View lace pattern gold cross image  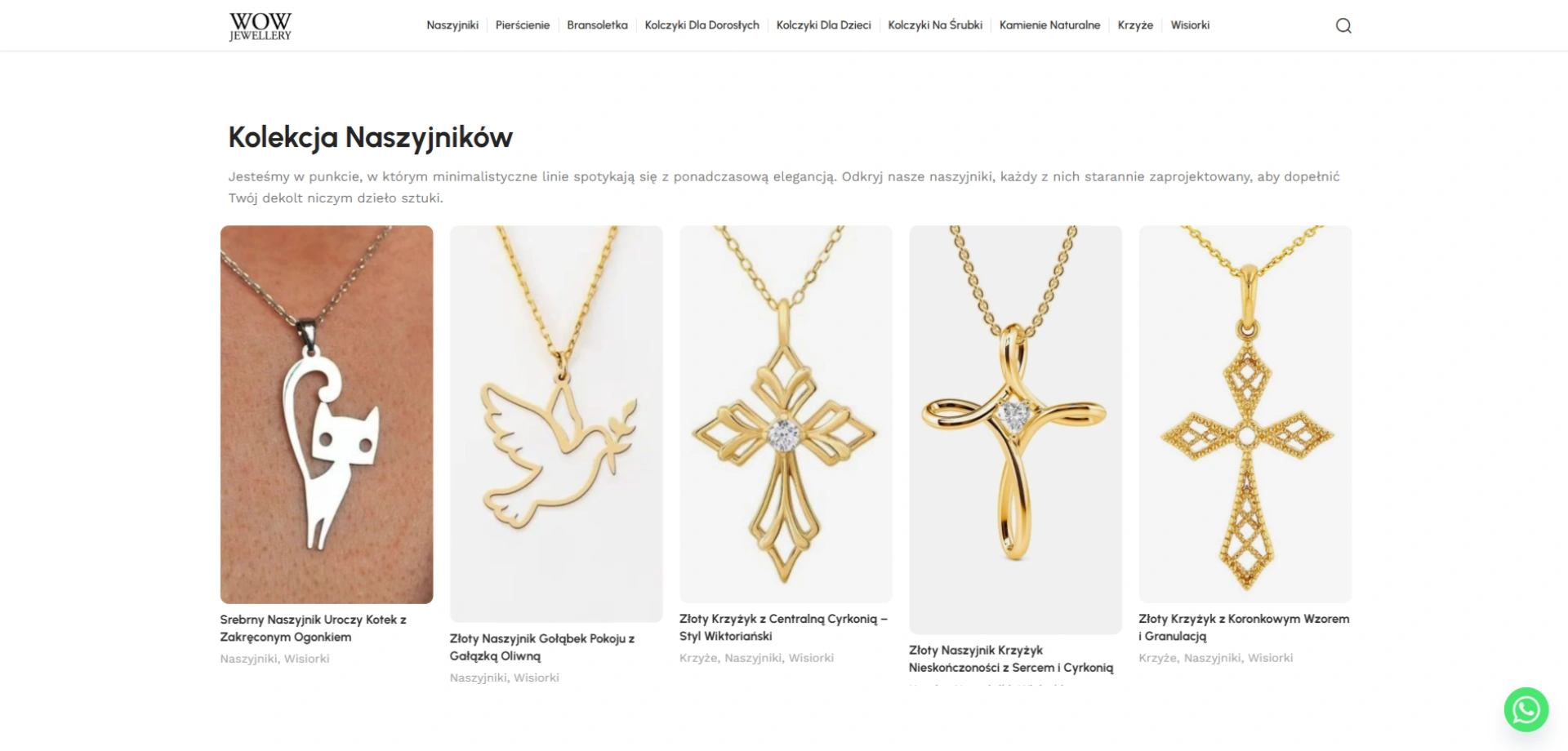(x=1245, y=414)
